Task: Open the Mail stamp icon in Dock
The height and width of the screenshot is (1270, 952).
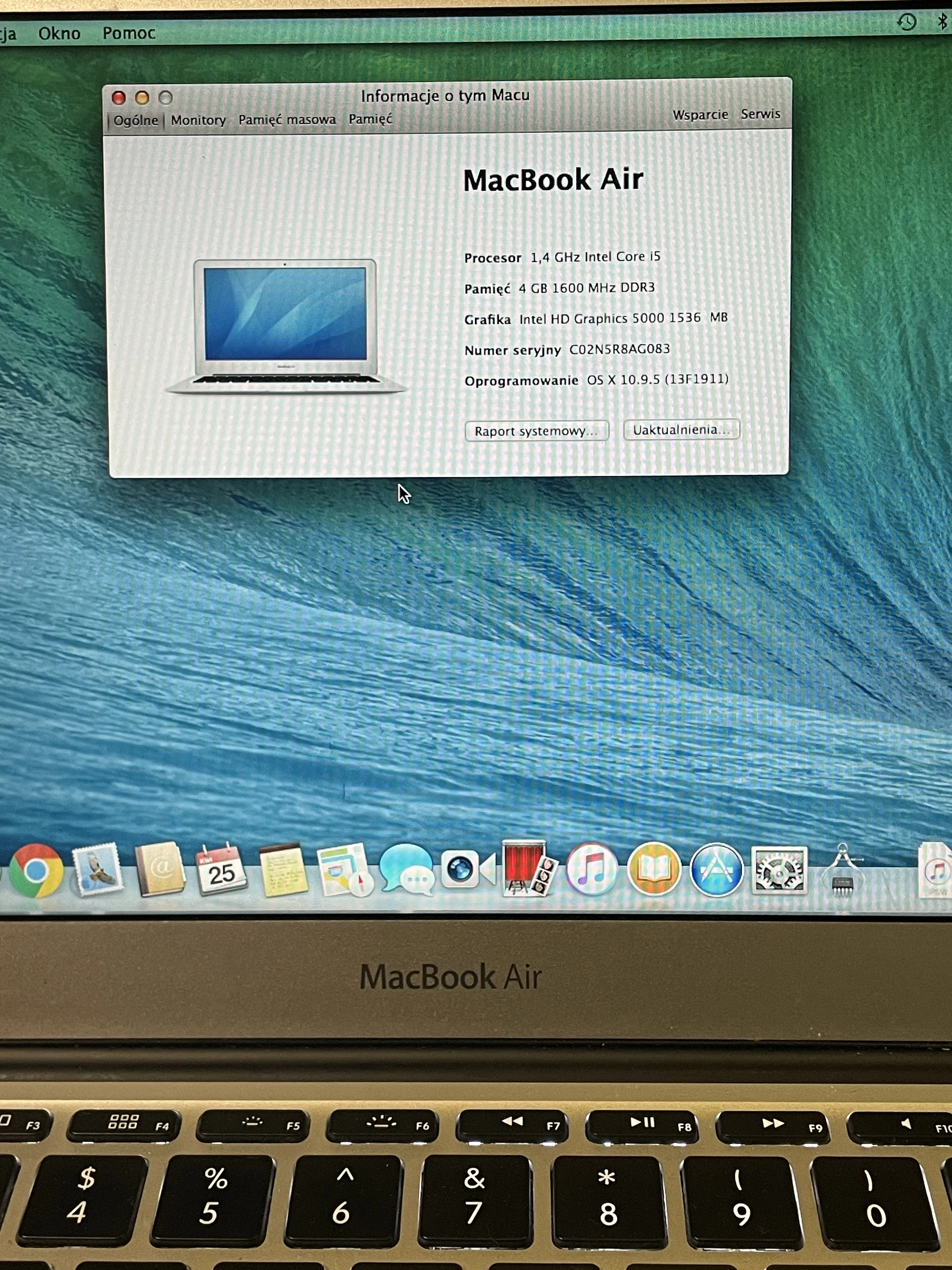Action: 97,870
